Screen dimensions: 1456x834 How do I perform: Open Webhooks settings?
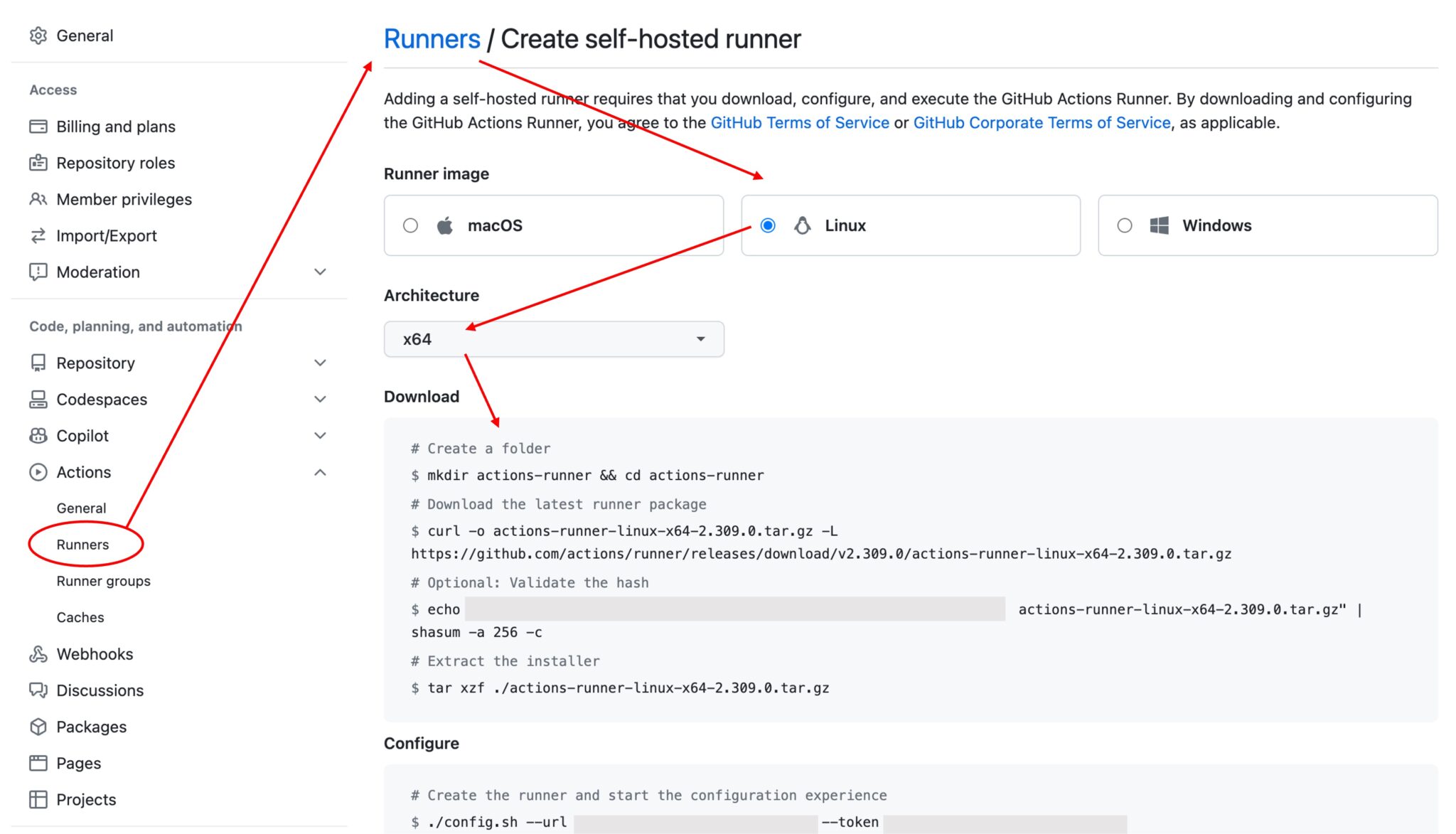[95, 654]
